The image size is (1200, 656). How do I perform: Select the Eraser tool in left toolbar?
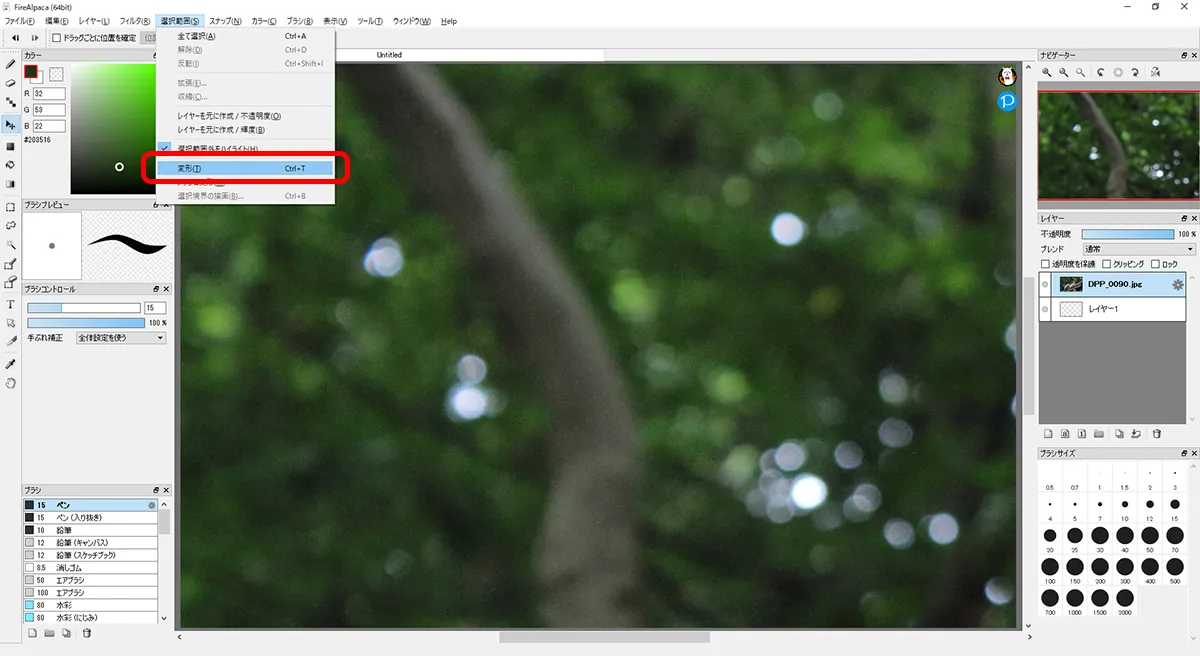[x=10, y=83]
